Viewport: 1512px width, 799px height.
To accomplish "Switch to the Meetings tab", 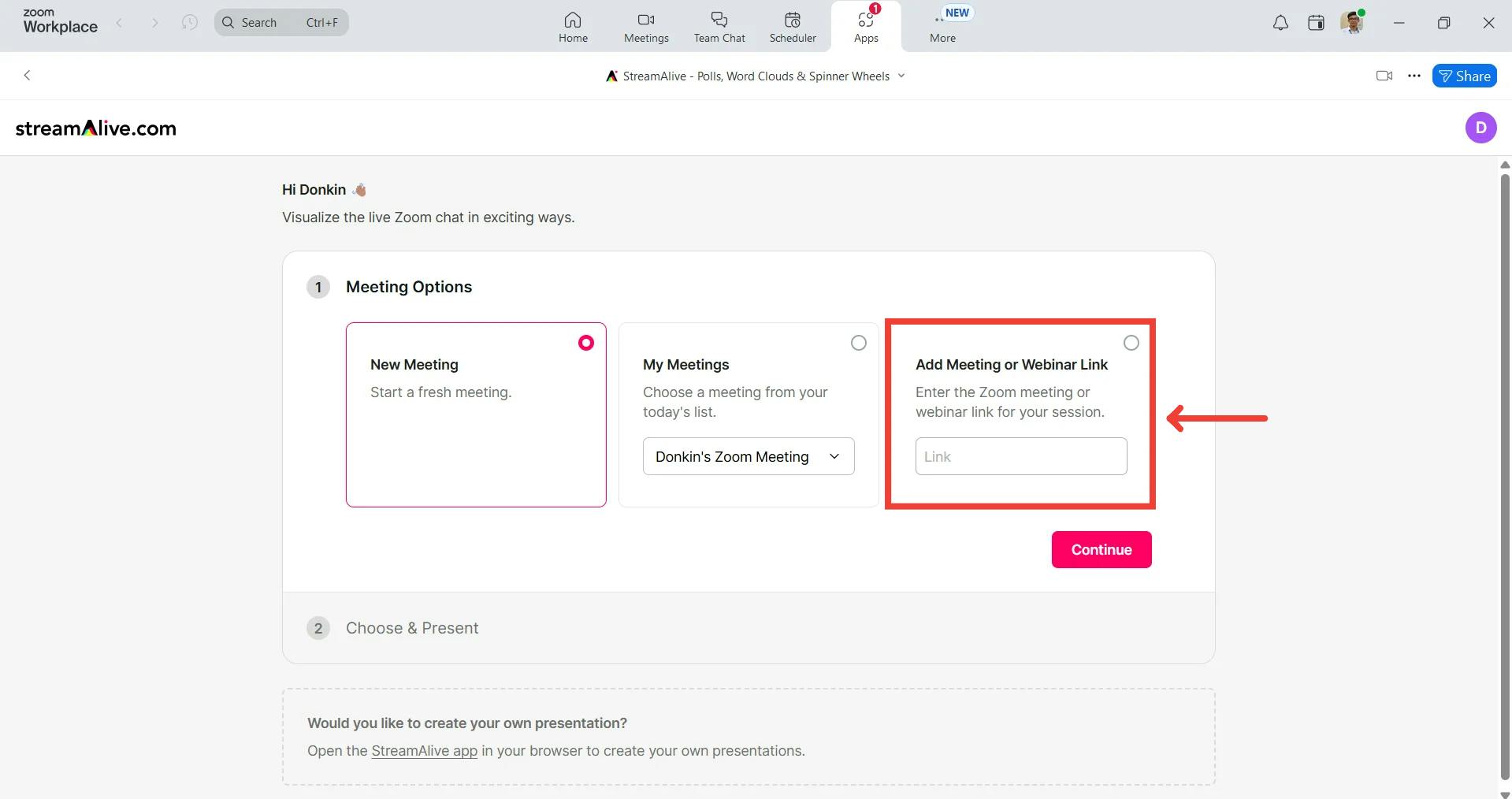I will point(646,27).
